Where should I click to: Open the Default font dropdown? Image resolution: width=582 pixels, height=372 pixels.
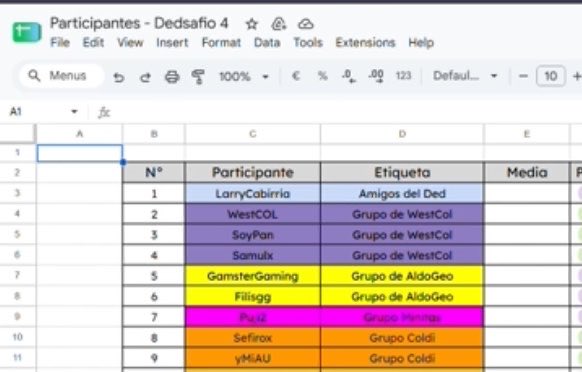tap(465, 76)
